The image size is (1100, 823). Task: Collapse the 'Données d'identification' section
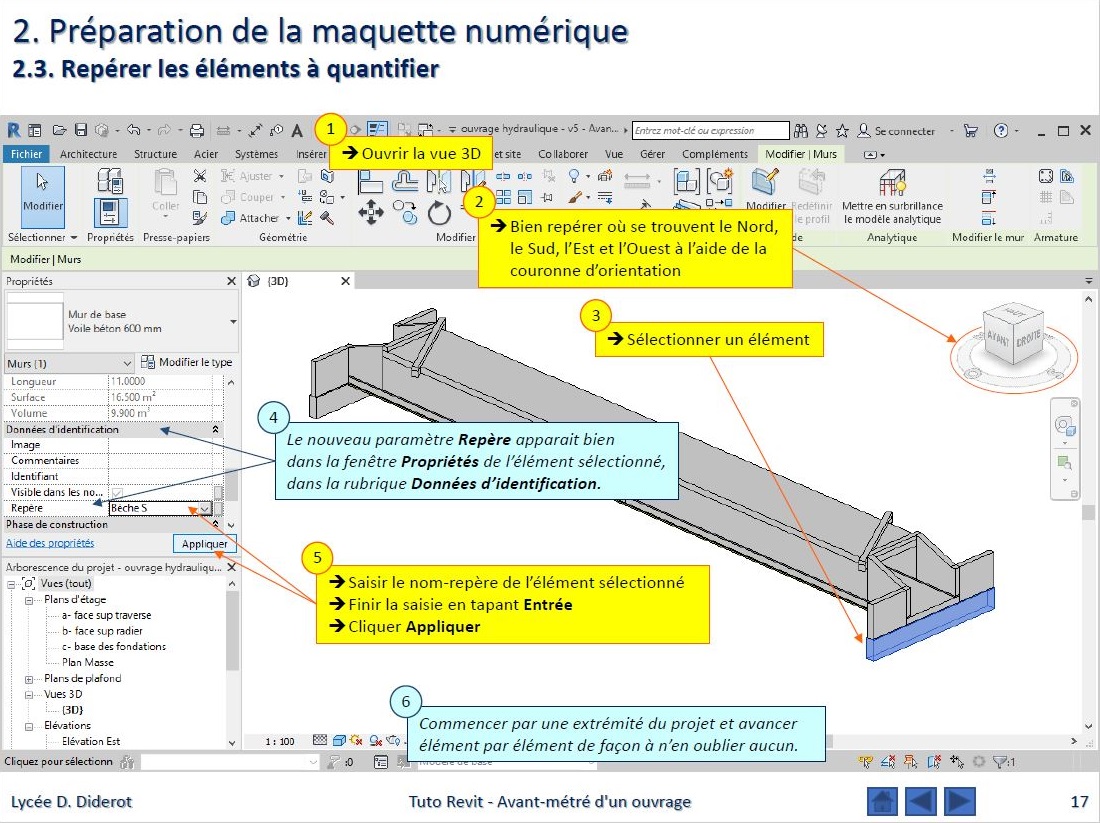coord(215,429)
